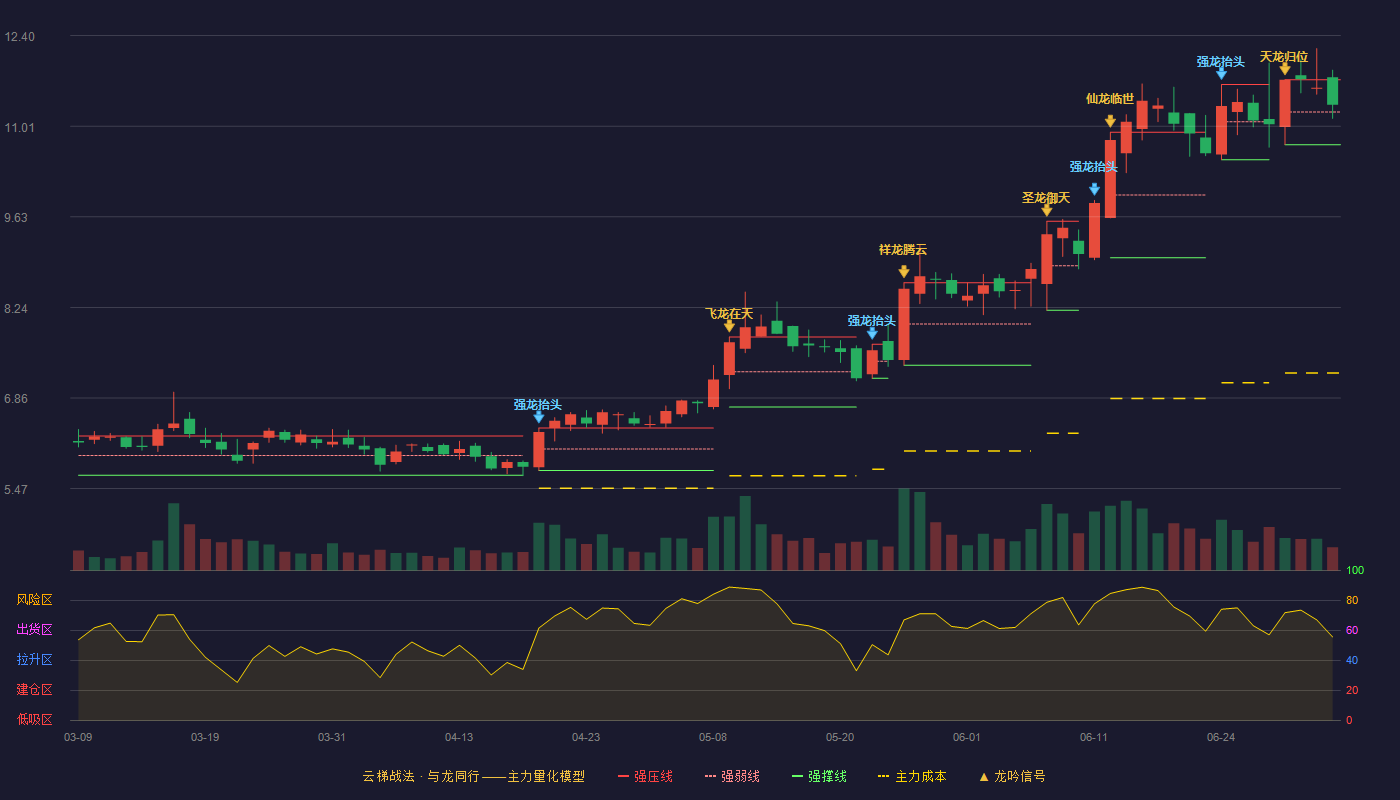Click the 05-08 date label

713,737
